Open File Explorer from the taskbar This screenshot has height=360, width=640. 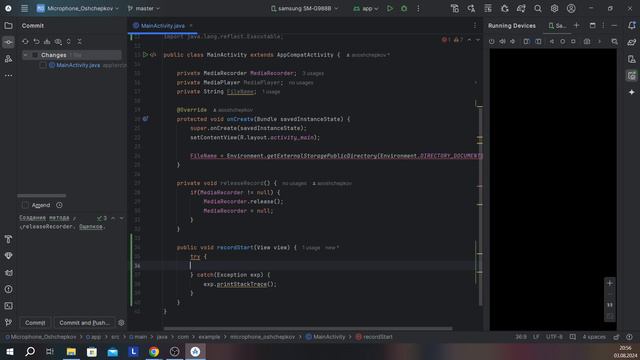(x=71, y=351)
